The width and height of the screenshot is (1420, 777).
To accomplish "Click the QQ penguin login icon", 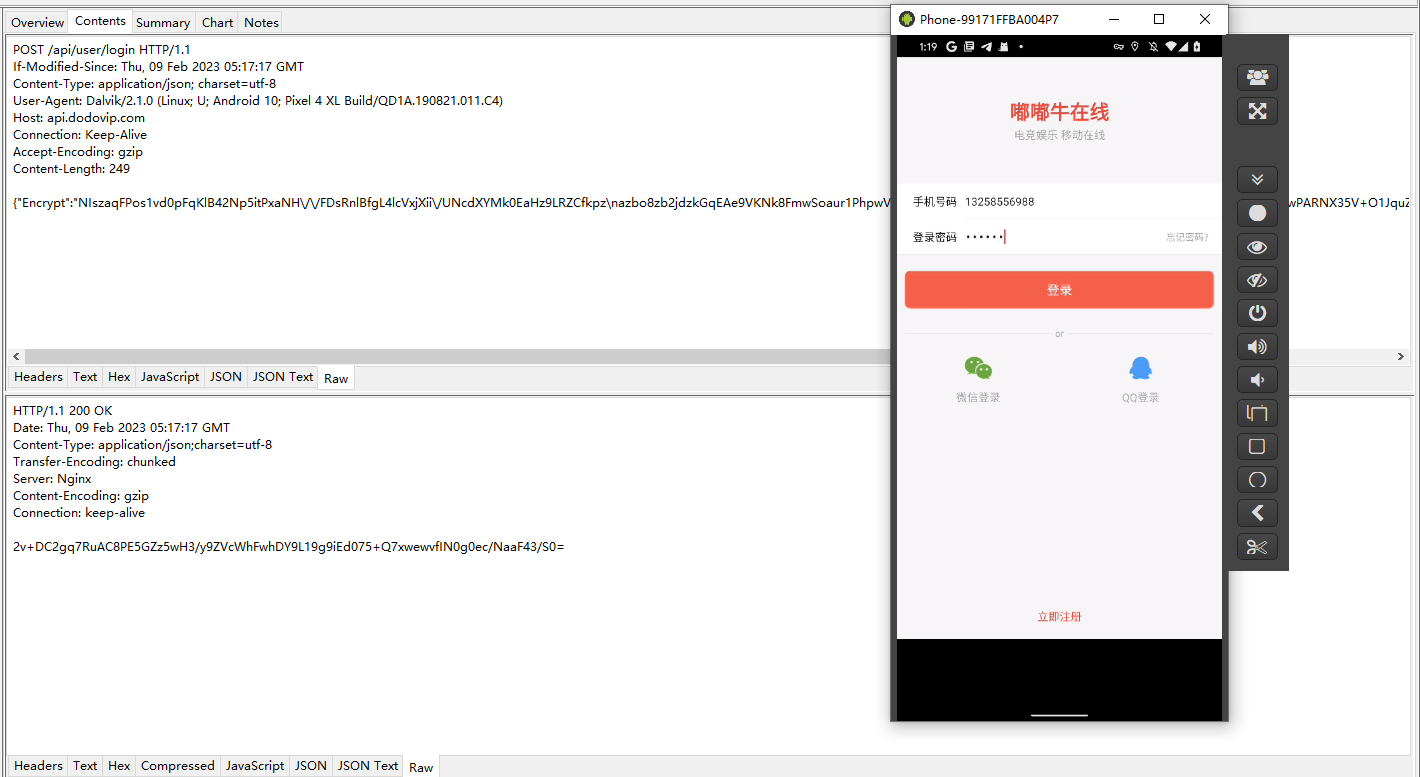I will coord(1140,369).
